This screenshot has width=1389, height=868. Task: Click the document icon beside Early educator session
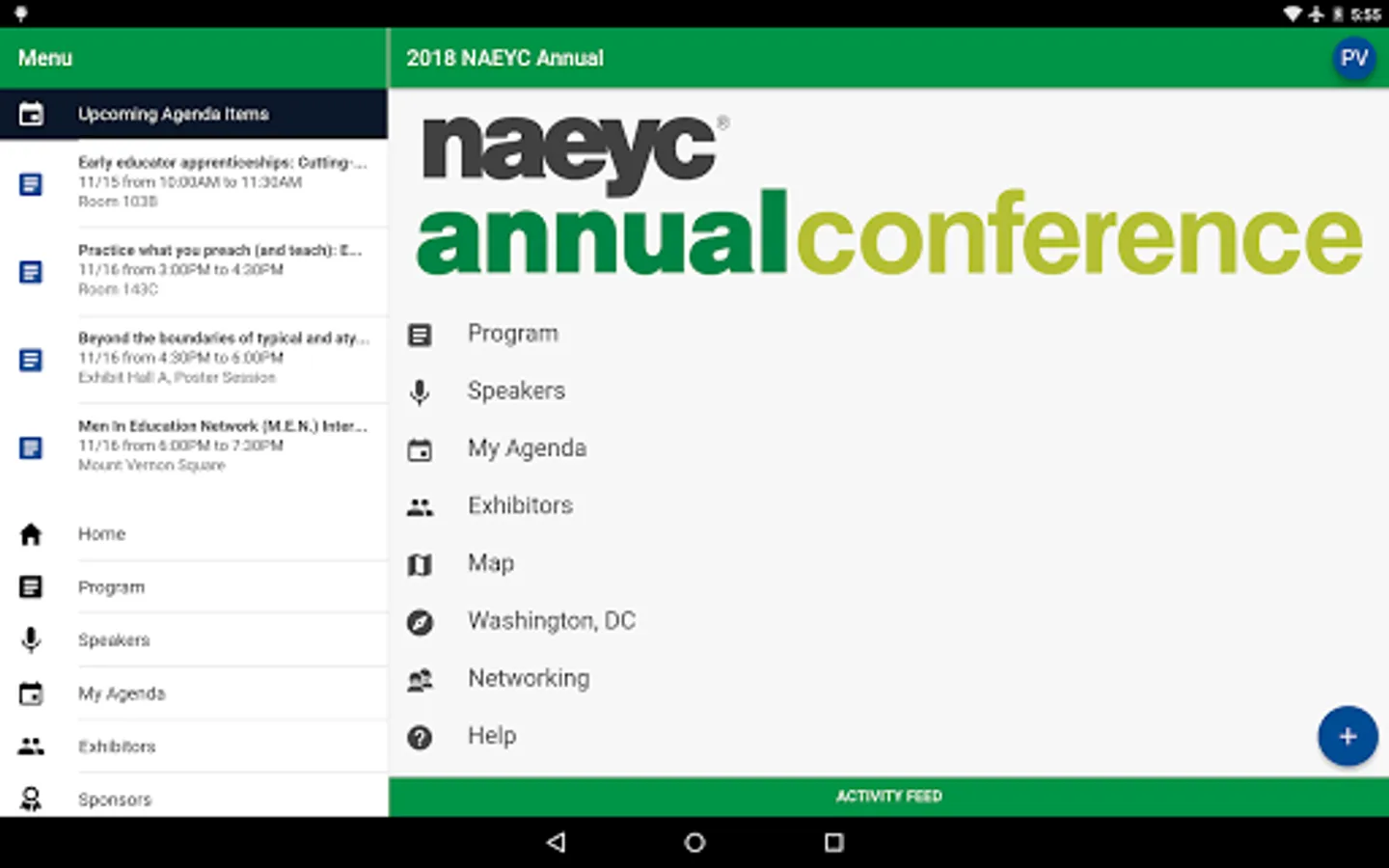click(x=31, y=184)
